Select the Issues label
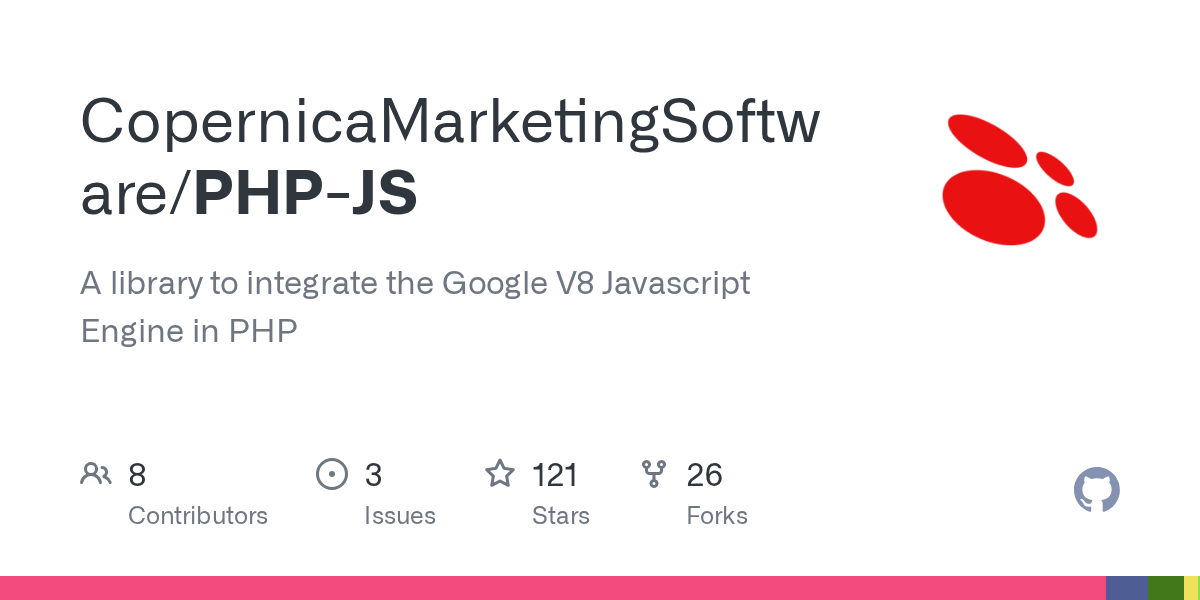Image resolution: width=1200 pixels, height=600 pixels. click(400, 516)
